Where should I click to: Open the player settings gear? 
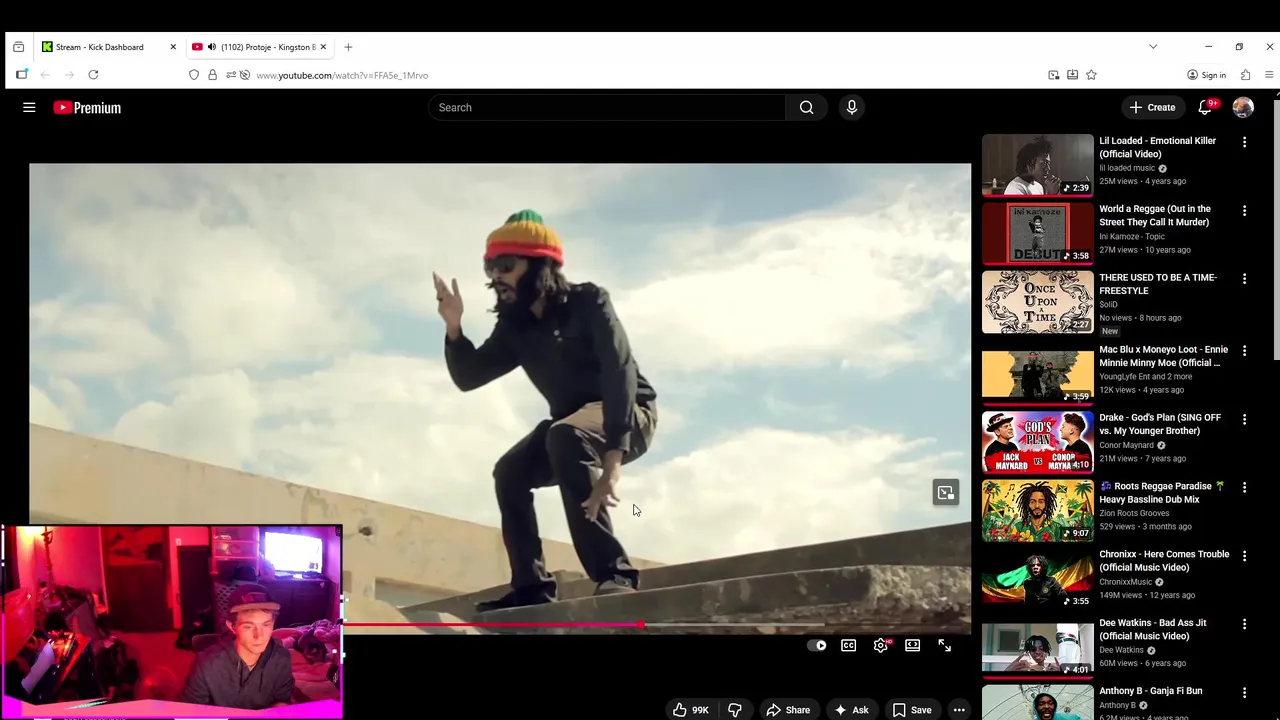click(881, 646)
